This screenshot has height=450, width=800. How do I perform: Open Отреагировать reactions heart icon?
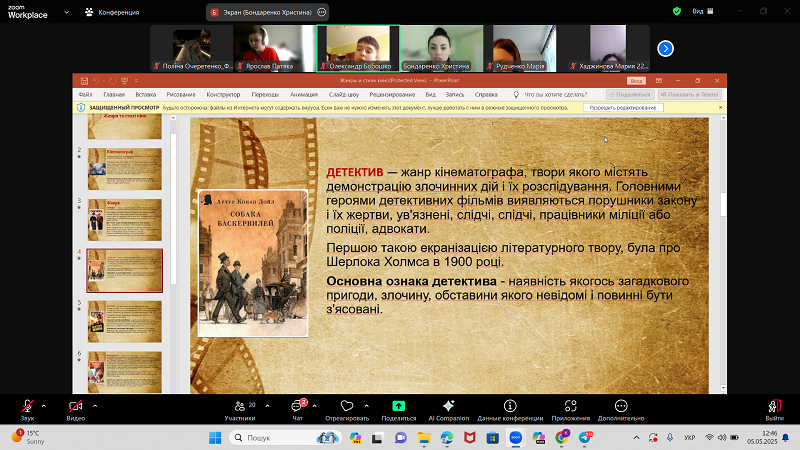[x=347, y=406]
